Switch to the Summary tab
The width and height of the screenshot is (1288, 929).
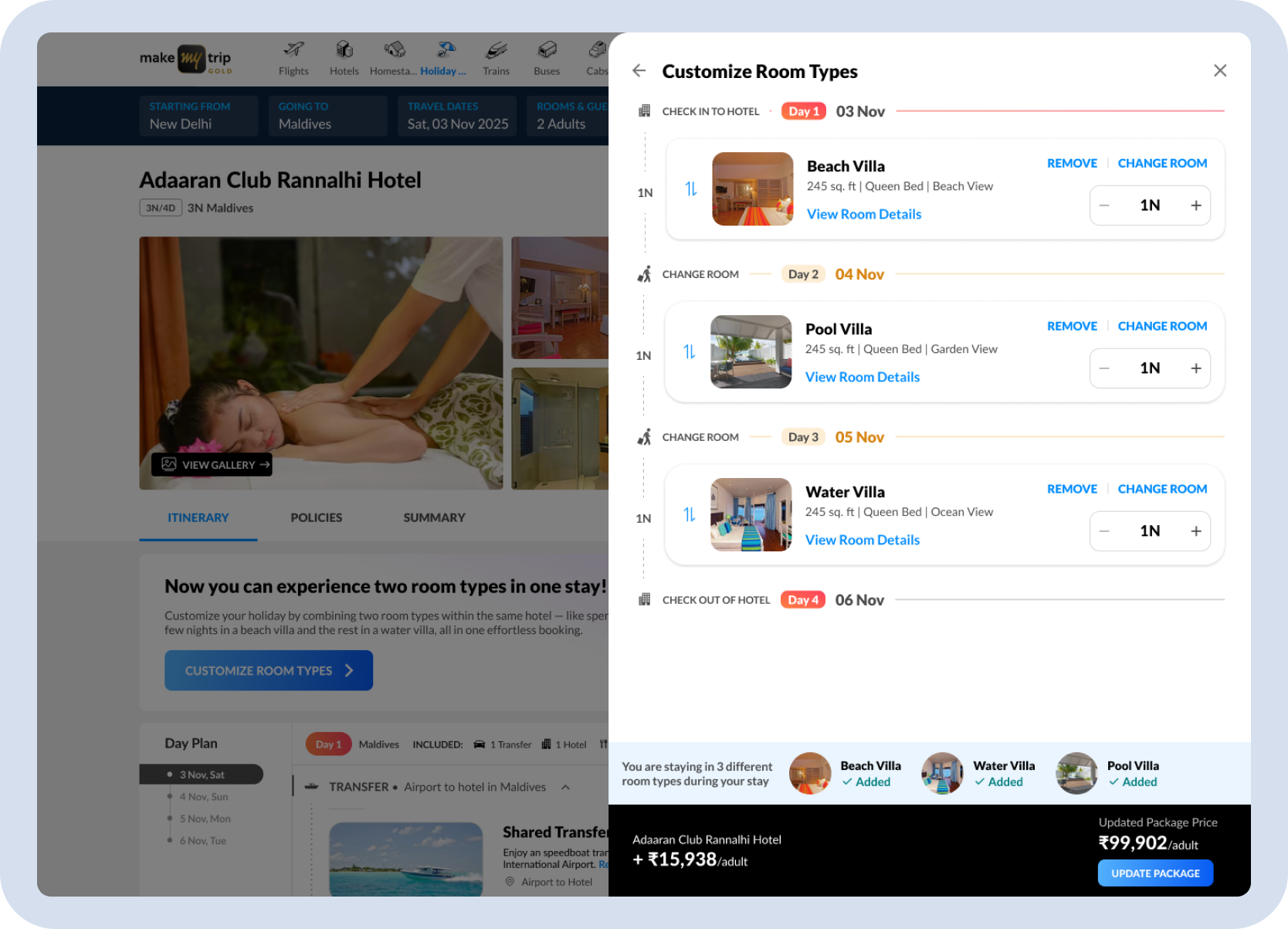point(434,517)
